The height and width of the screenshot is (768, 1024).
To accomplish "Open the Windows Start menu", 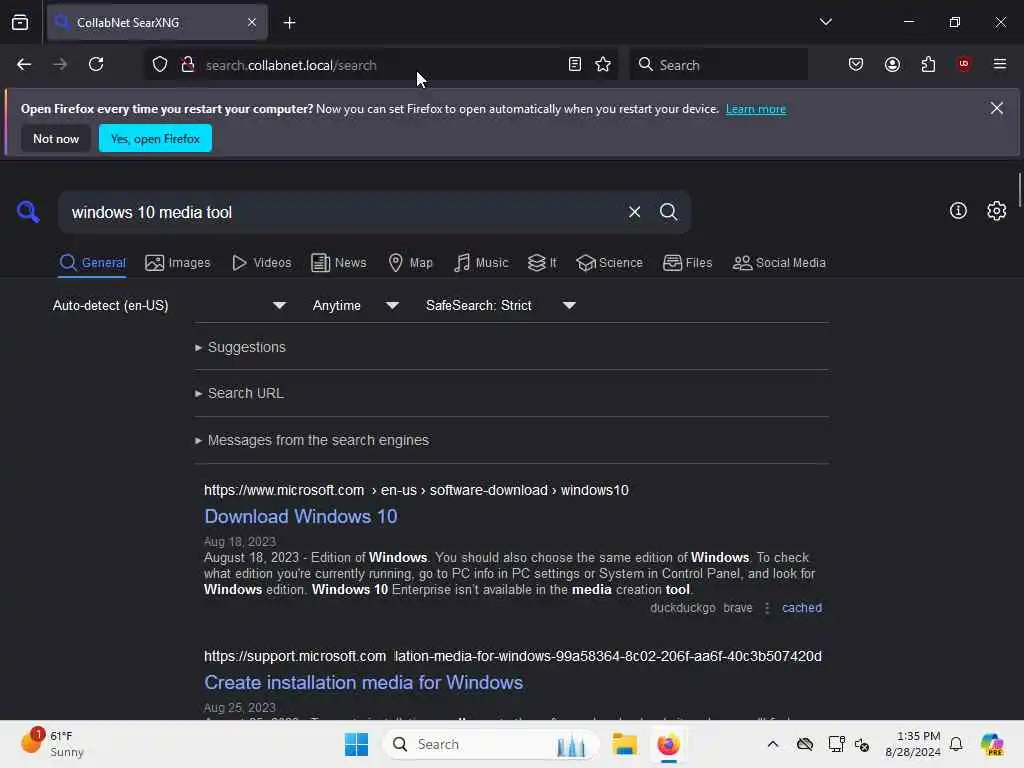I will point(357,744).
